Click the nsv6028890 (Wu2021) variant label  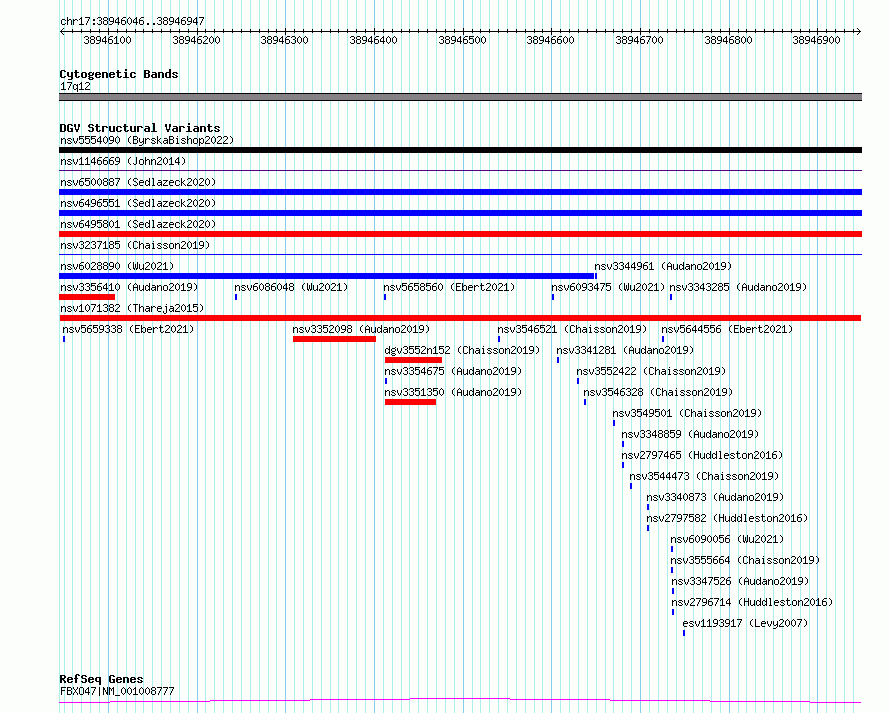116,266
